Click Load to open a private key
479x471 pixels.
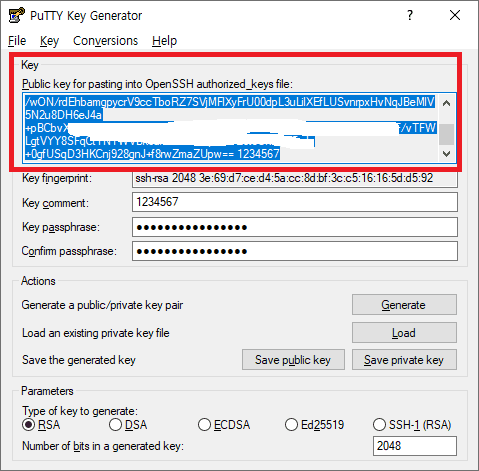coord(404,333)
